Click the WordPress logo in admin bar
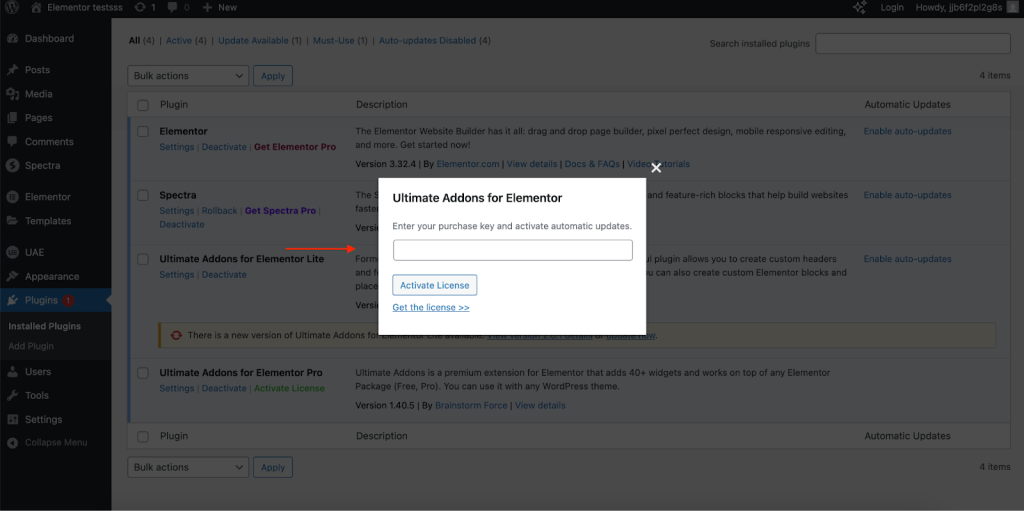The image size is (1024, 511). point(12,7)
